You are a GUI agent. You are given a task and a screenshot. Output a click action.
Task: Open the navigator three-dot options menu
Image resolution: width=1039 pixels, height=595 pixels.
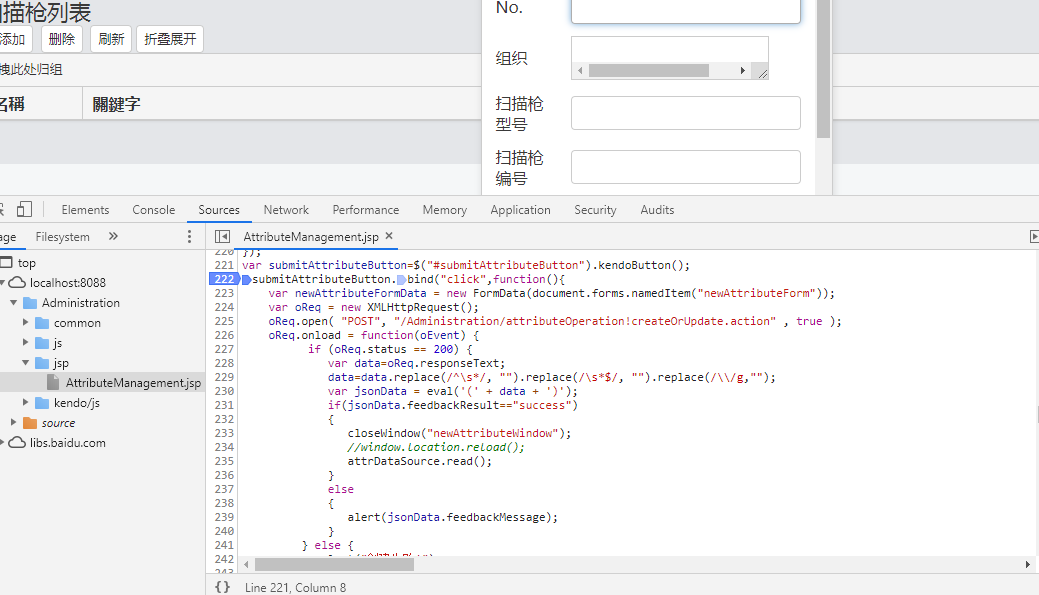pos(190,237)
